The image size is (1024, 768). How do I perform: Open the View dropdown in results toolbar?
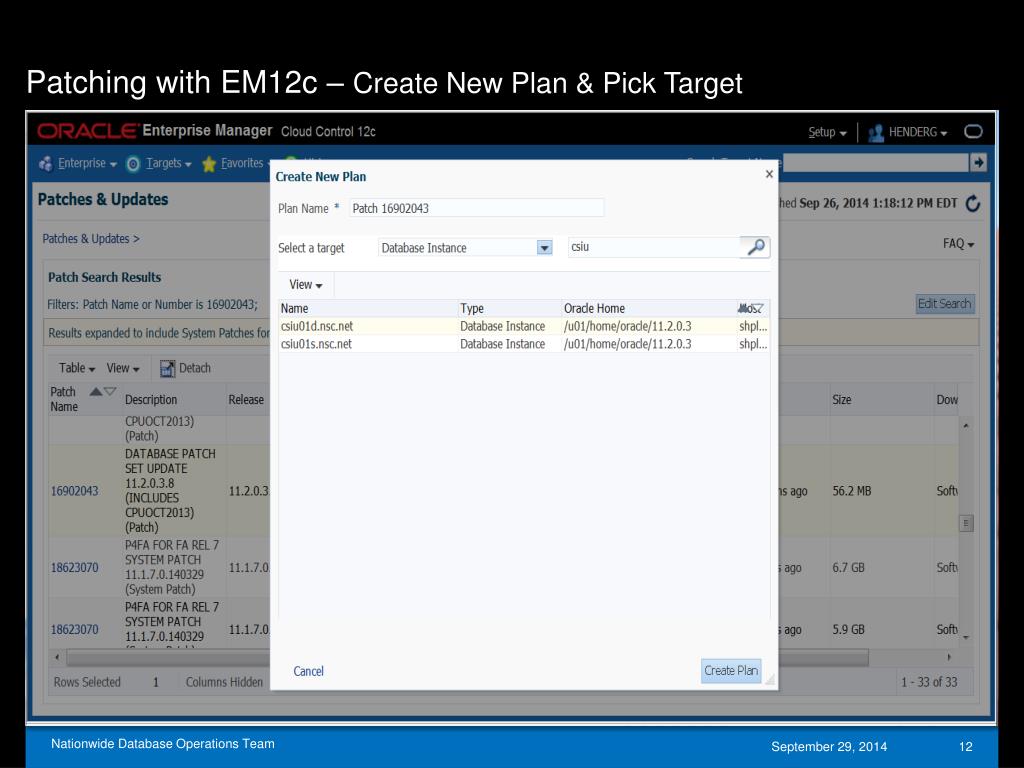coord(123,368)
